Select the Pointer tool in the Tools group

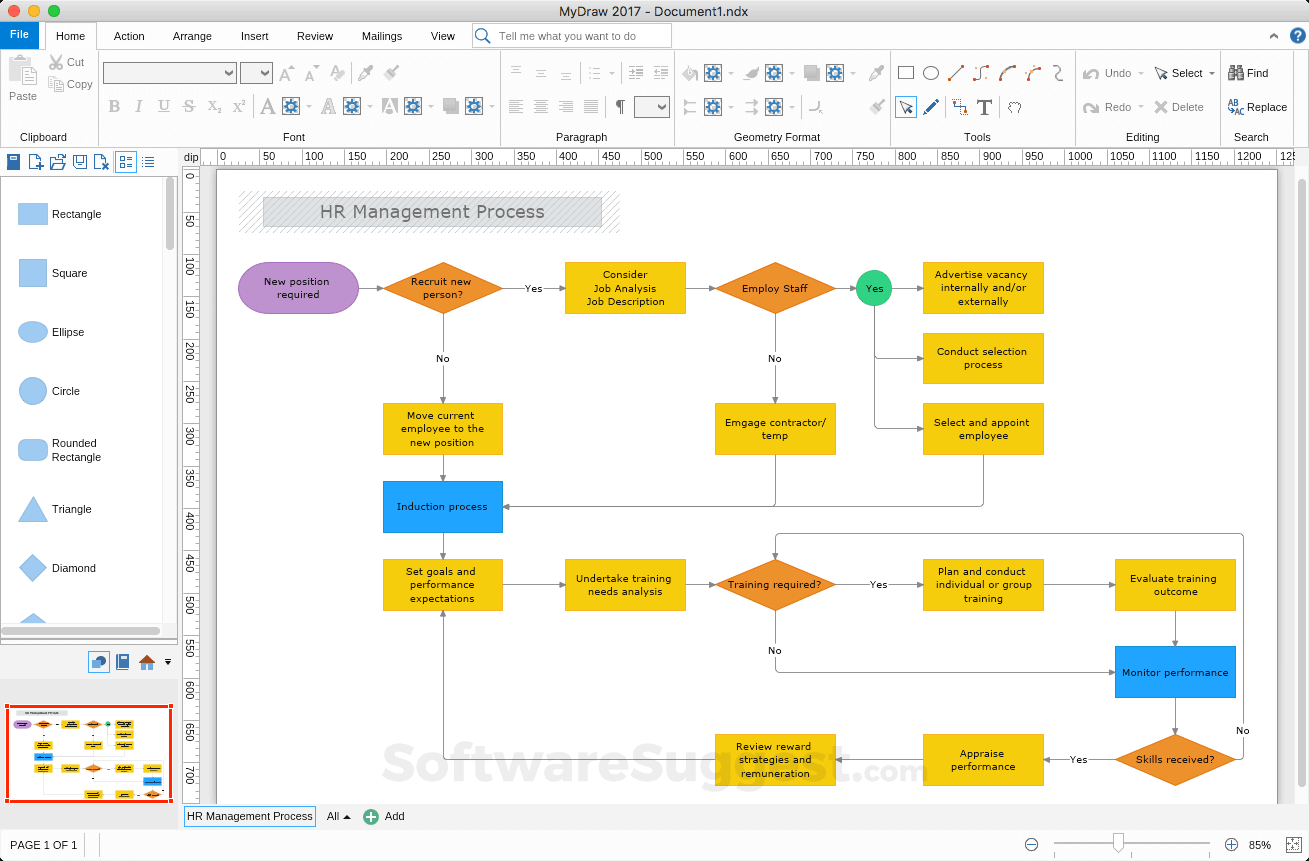point(906,107)
